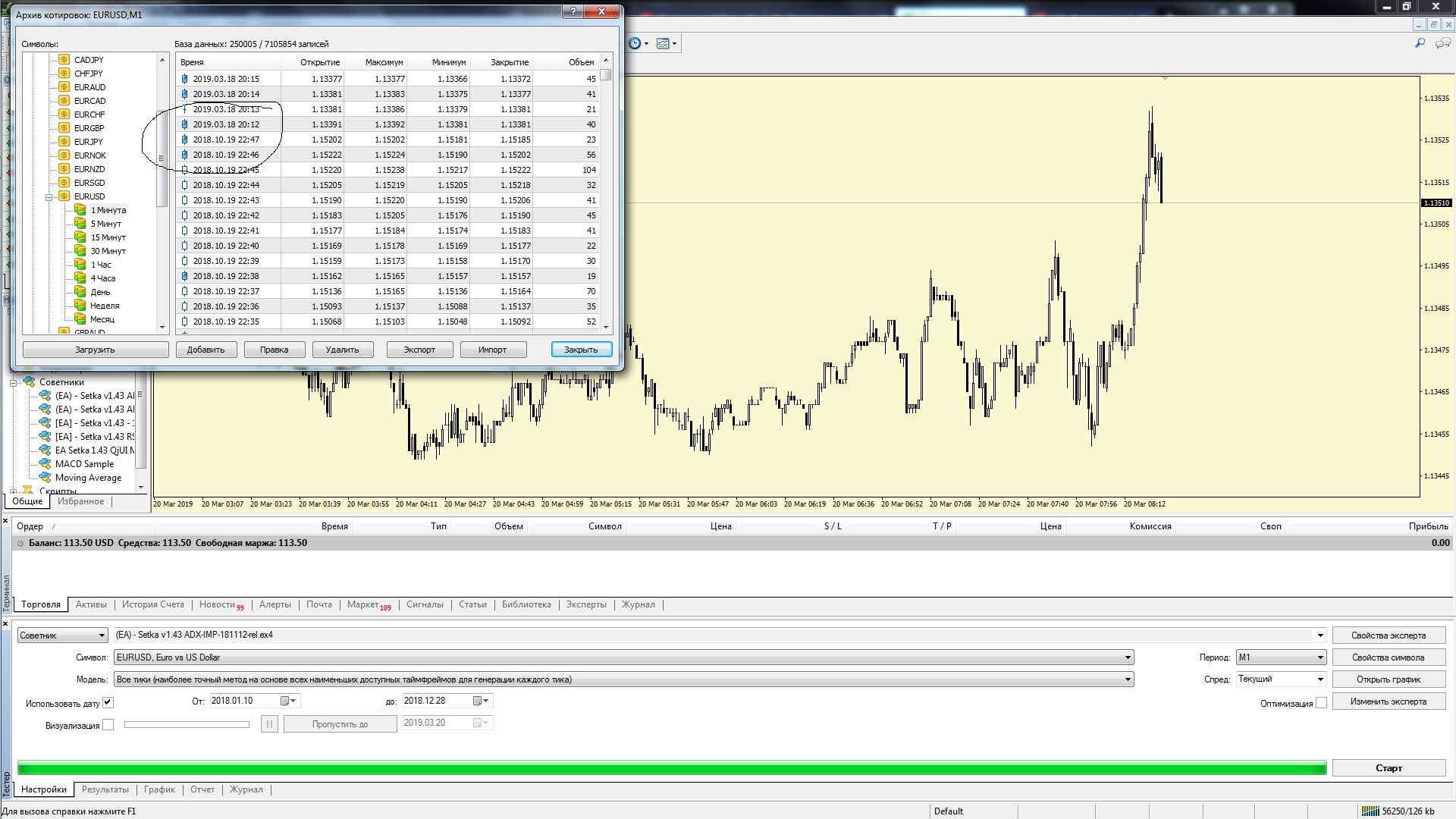Select the 2018.10.19 22:47 quote row
The image size is (1456, 819).
coord(388,140)
